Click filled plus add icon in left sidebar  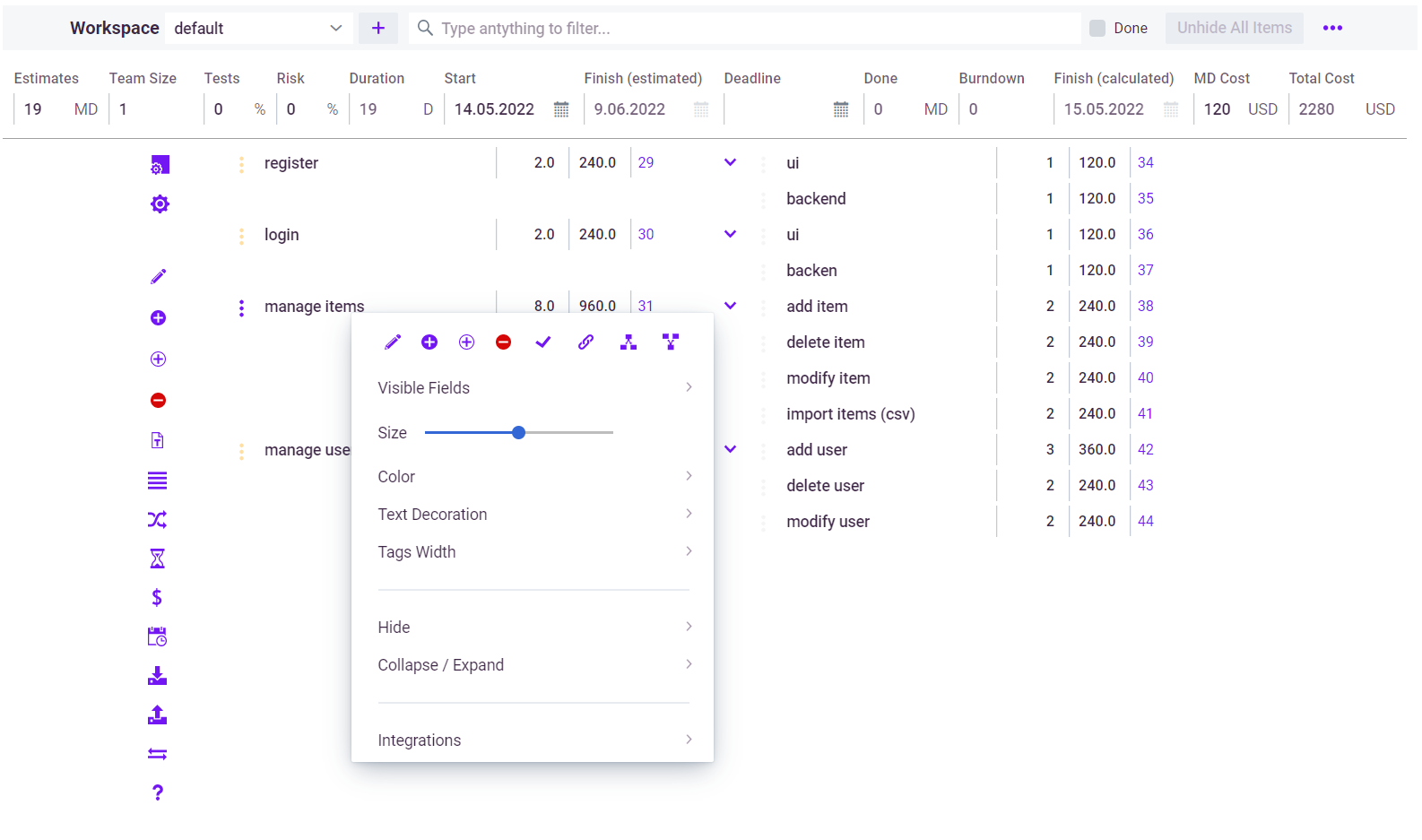point(158,318)
